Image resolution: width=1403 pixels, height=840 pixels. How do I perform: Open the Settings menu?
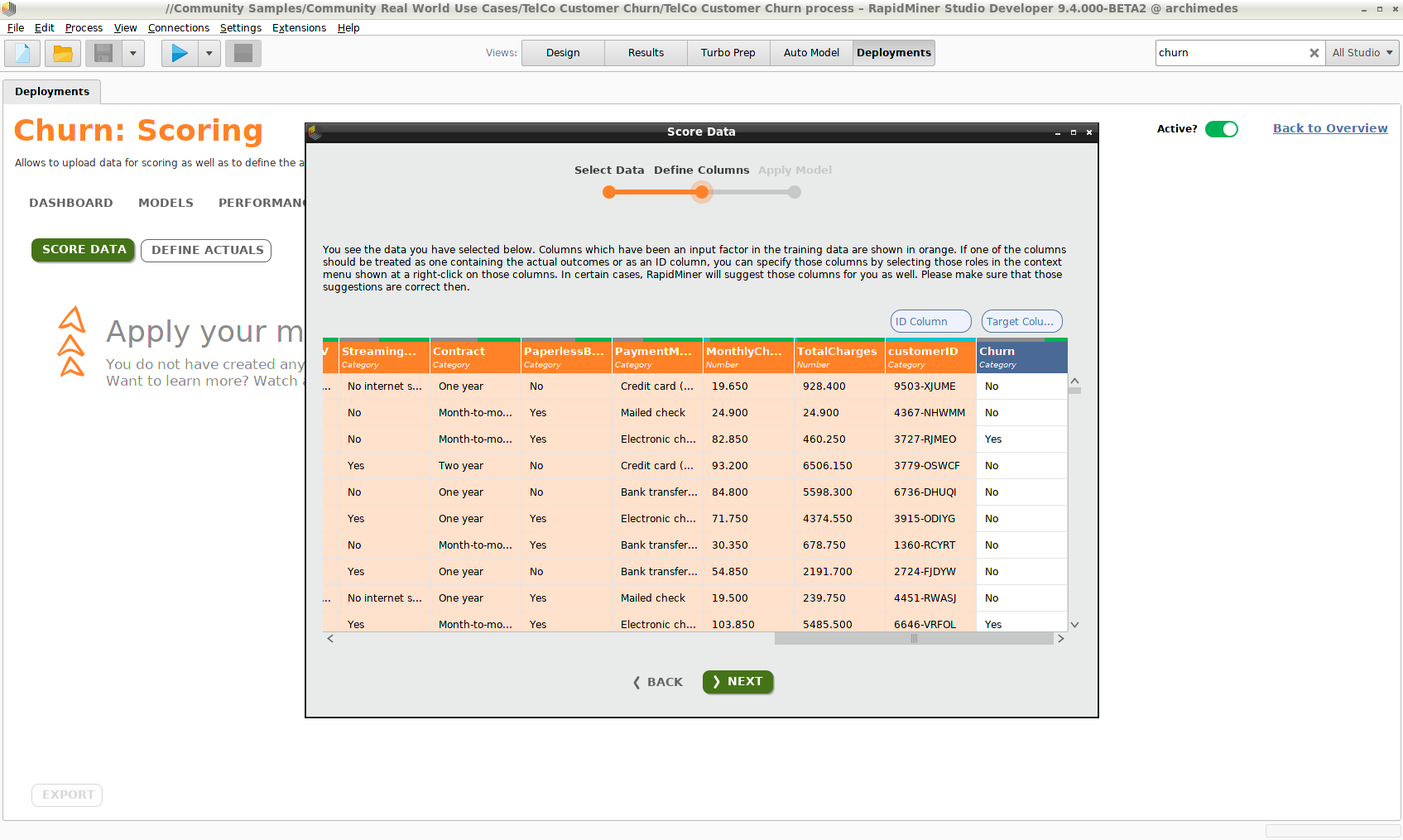(241, 28)
